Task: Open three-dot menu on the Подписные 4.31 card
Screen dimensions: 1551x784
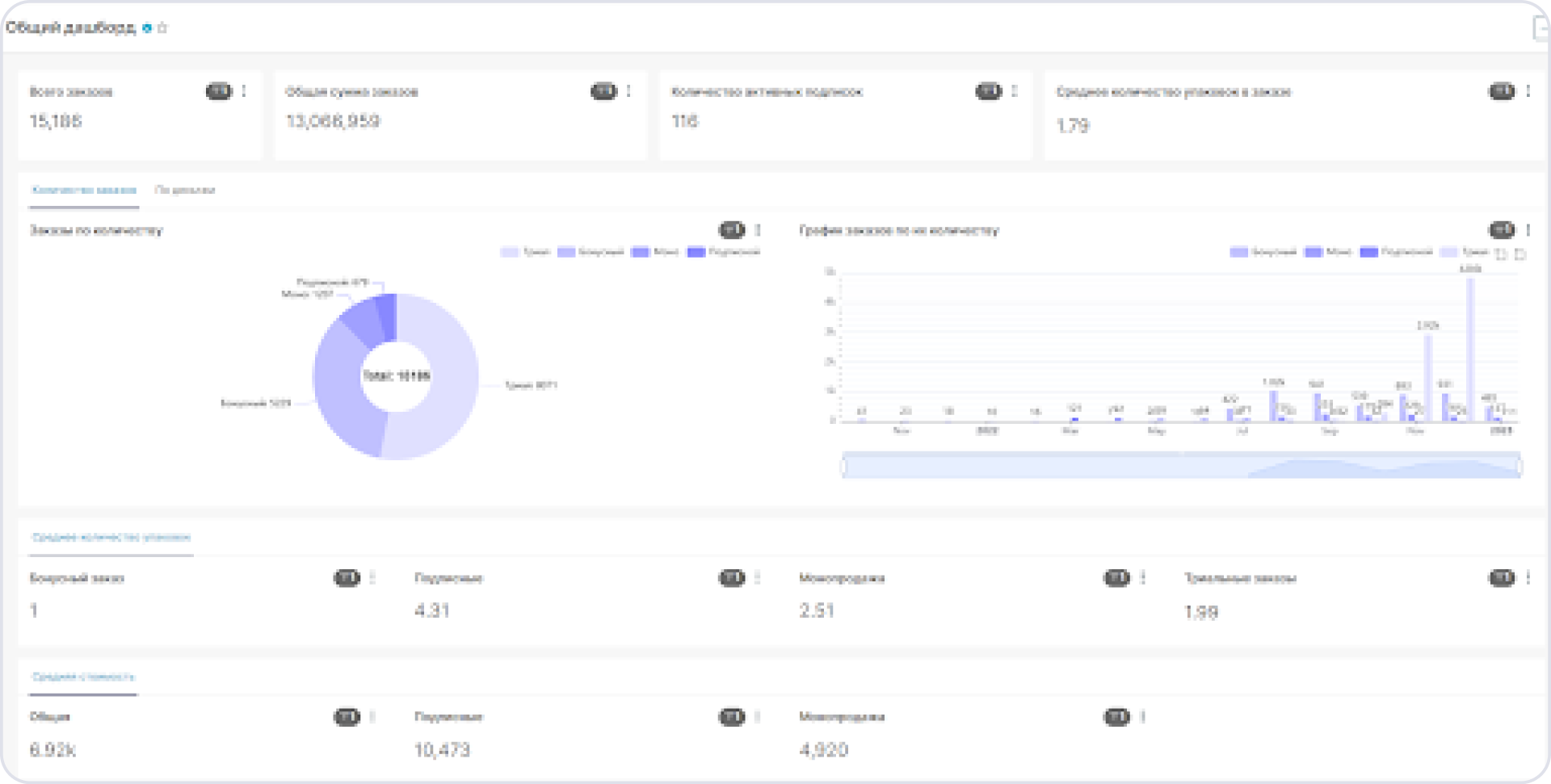Action: [x=758, y=577]
